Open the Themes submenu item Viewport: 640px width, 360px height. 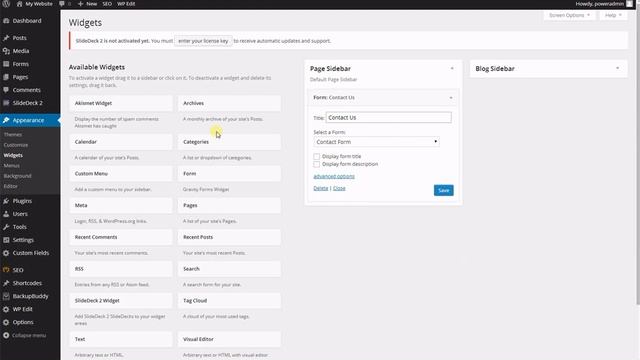[13, 134]
